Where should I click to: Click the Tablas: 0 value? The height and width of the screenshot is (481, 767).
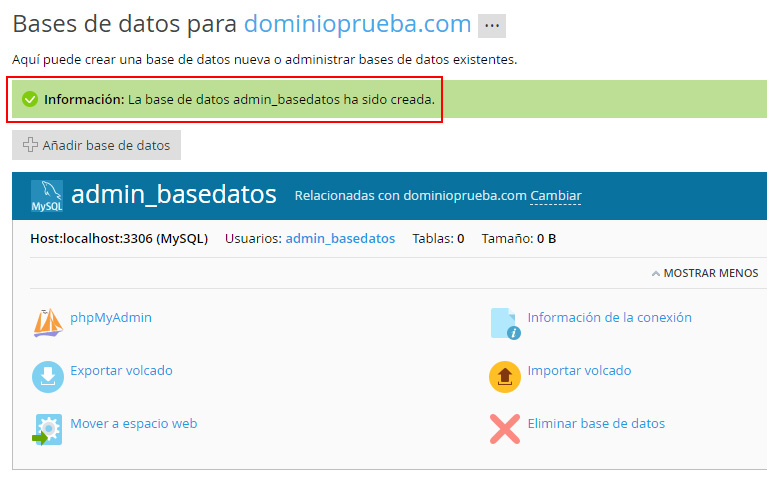(x=438, y=238)
